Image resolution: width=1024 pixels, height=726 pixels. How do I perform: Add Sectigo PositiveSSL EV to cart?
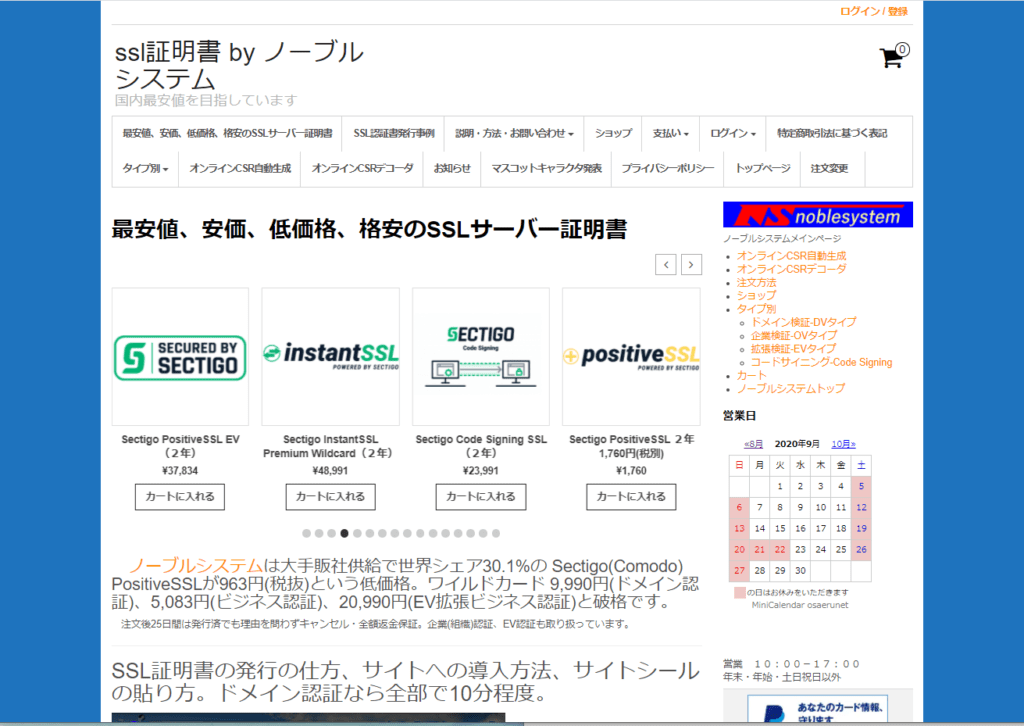[180, 497]
